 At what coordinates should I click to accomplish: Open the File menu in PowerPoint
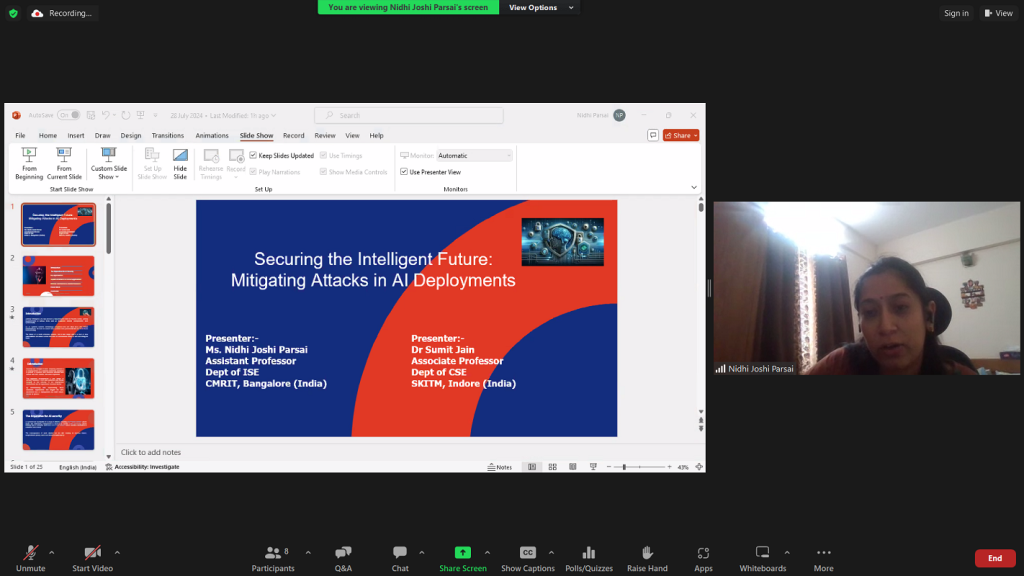pos(20,135)
